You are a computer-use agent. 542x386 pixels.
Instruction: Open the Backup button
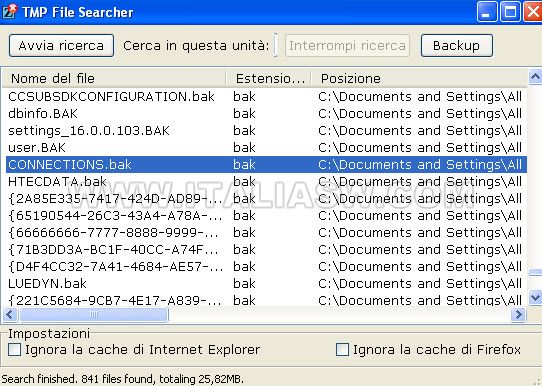click(457, 45)
